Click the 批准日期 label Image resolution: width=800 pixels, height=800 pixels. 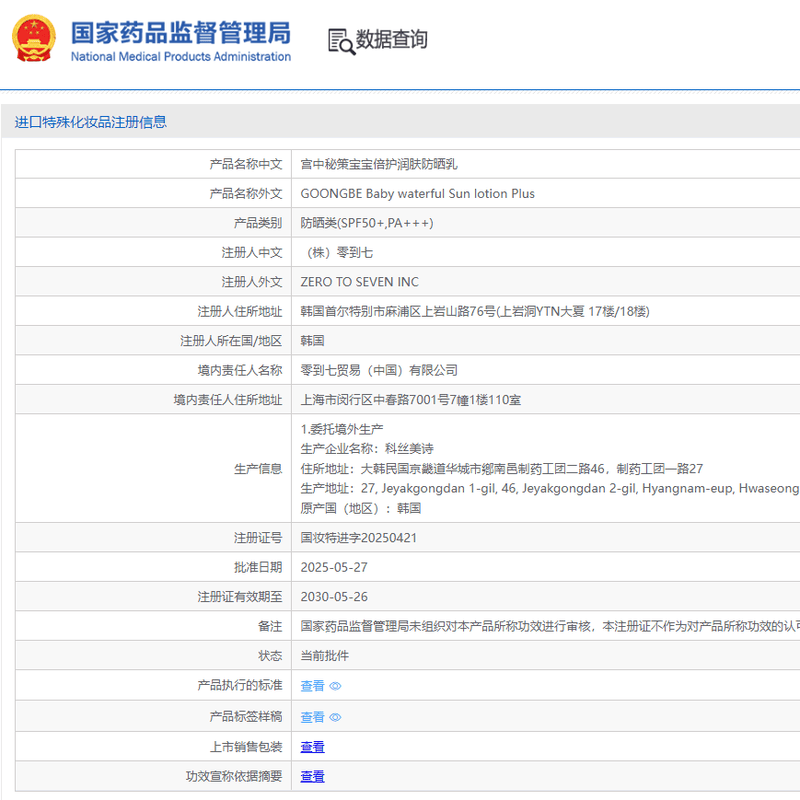tap(258, 567)
